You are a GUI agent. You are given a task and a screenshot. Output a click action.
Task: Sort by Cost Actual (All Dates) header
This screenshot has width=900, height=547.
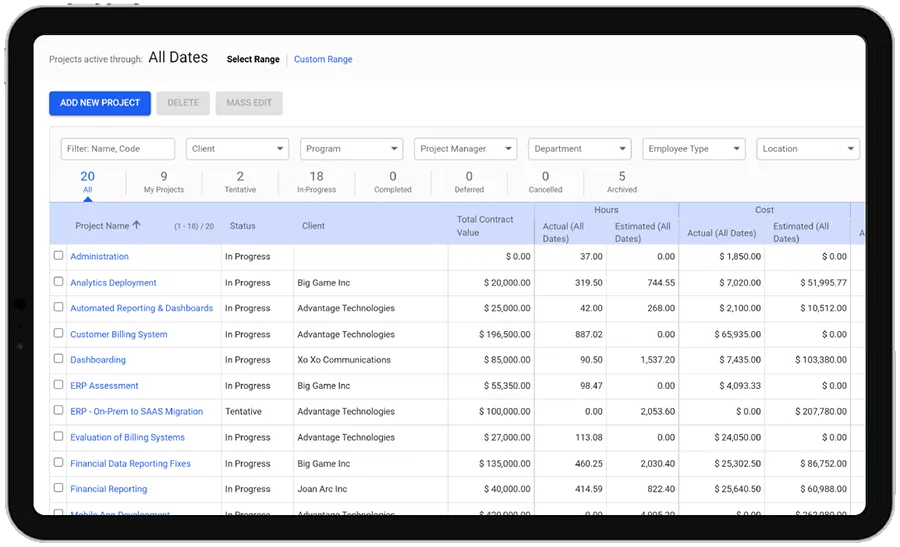721,233
